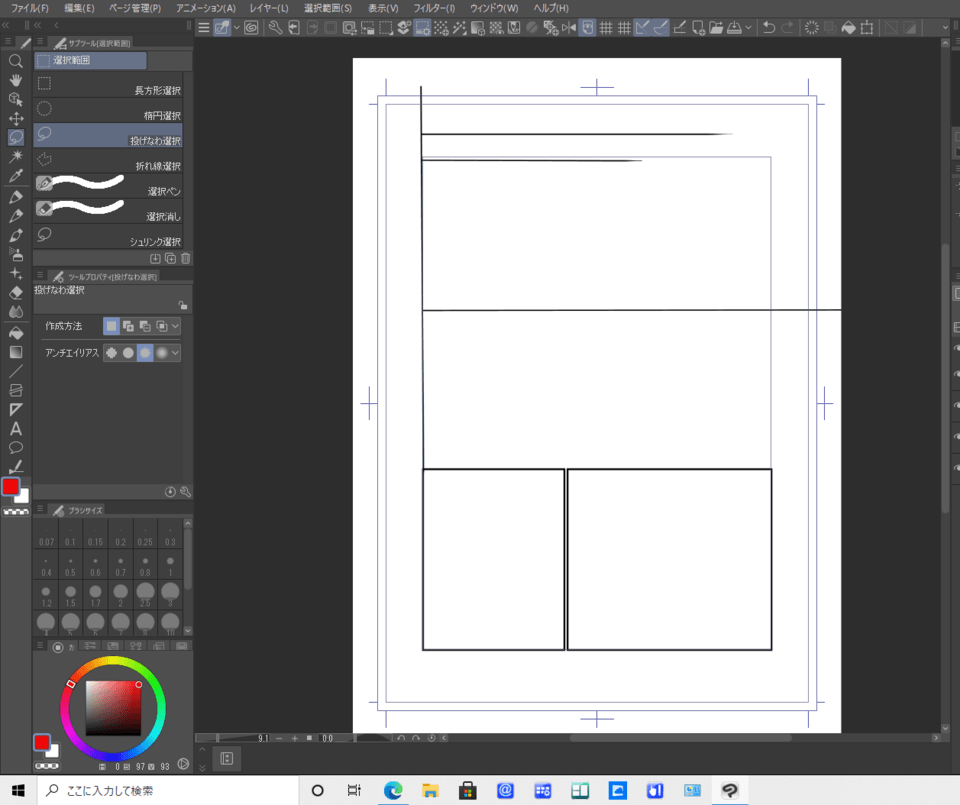
Task: Click the undo arrow in the toolbar
Action: (768, 28)
